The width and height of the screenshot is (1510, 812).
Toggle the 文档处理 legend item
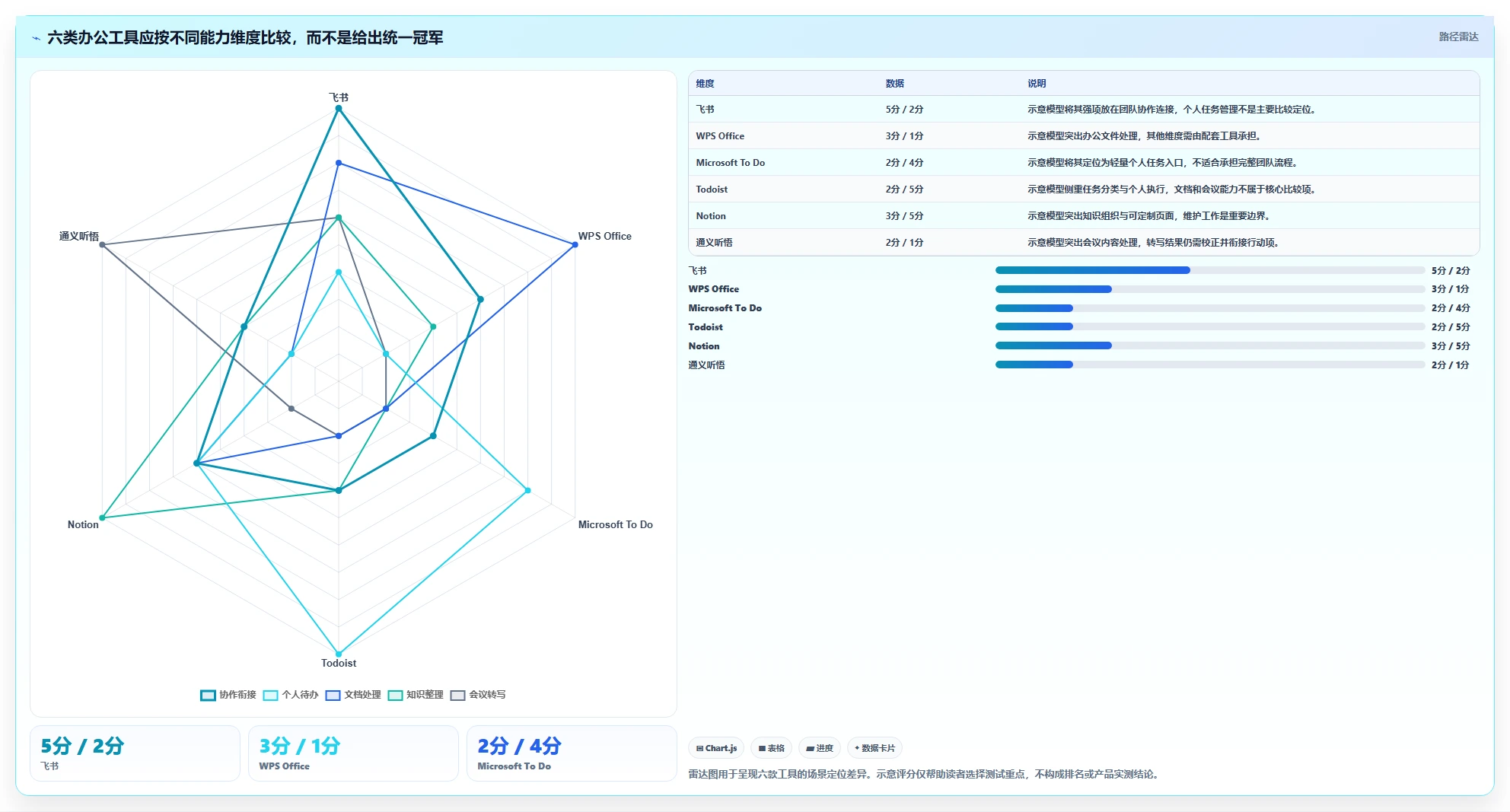tap(353, 695)
